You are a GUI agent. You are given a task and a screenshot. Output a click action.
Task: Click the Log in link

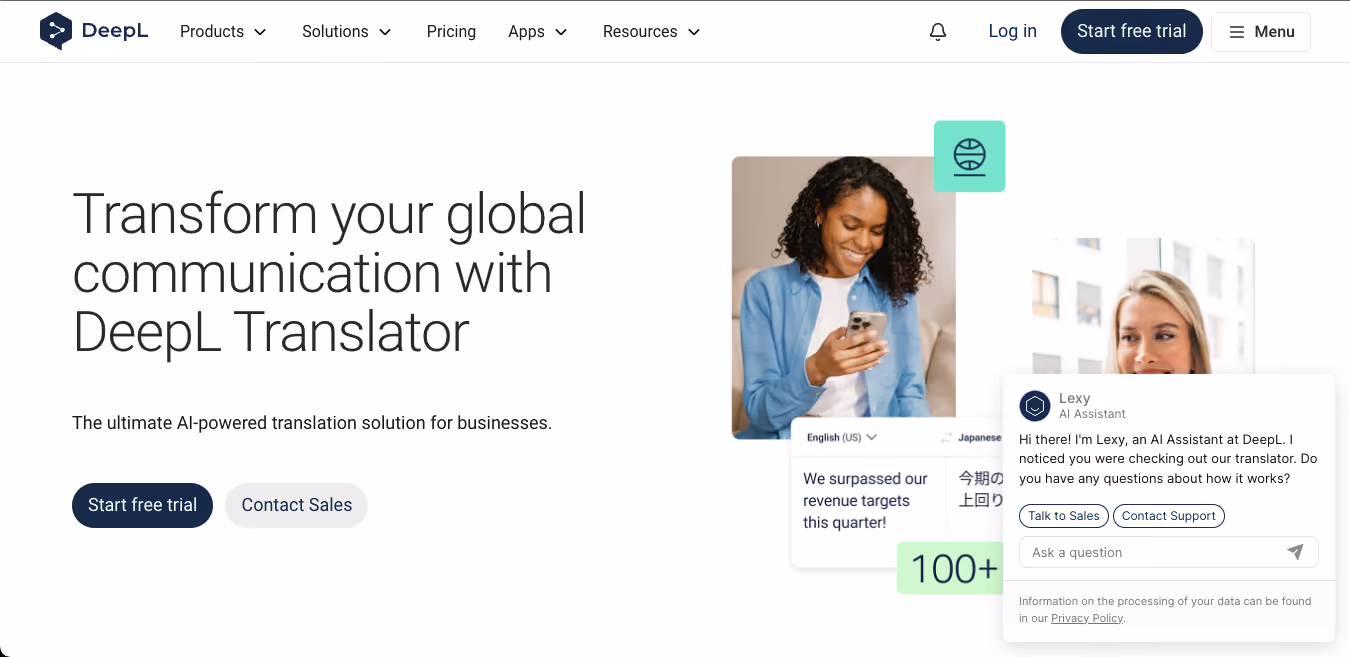(x=1012, y=31)
